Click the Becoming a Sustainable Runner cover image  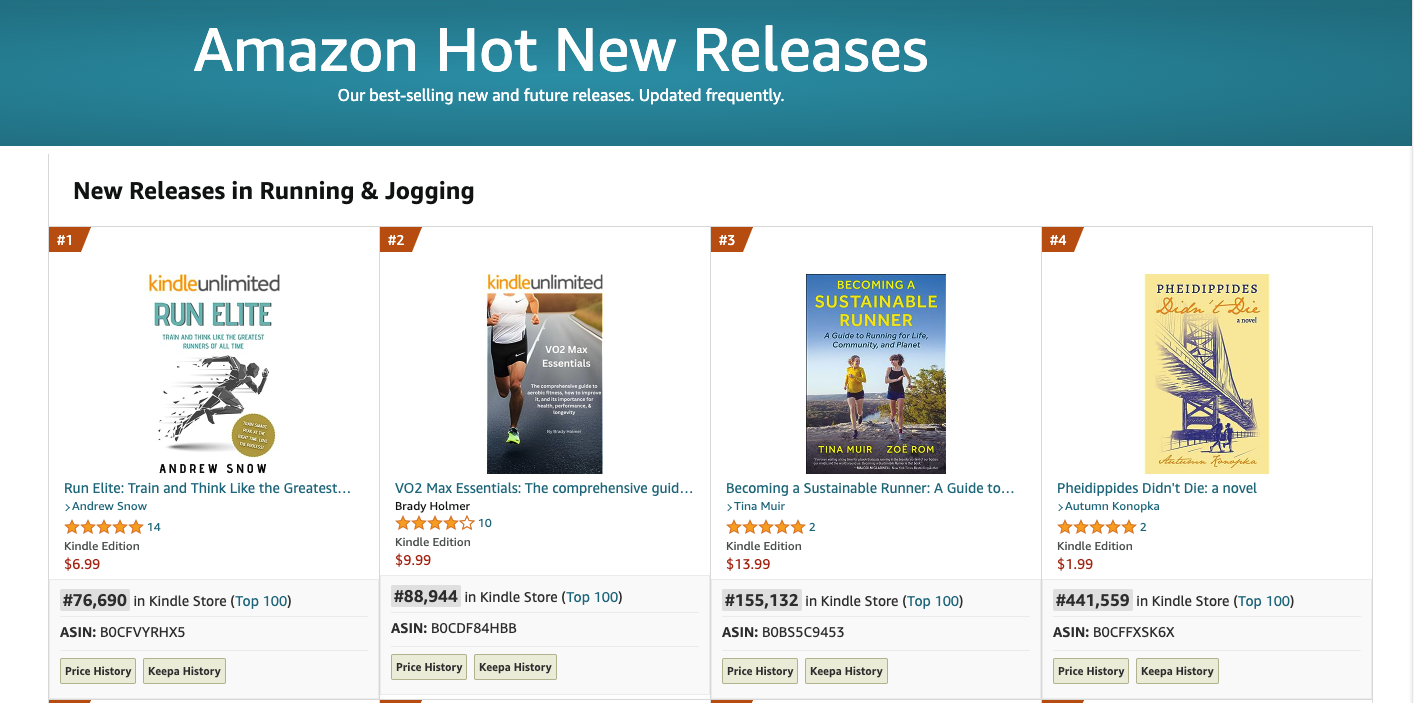pos(874,373)
